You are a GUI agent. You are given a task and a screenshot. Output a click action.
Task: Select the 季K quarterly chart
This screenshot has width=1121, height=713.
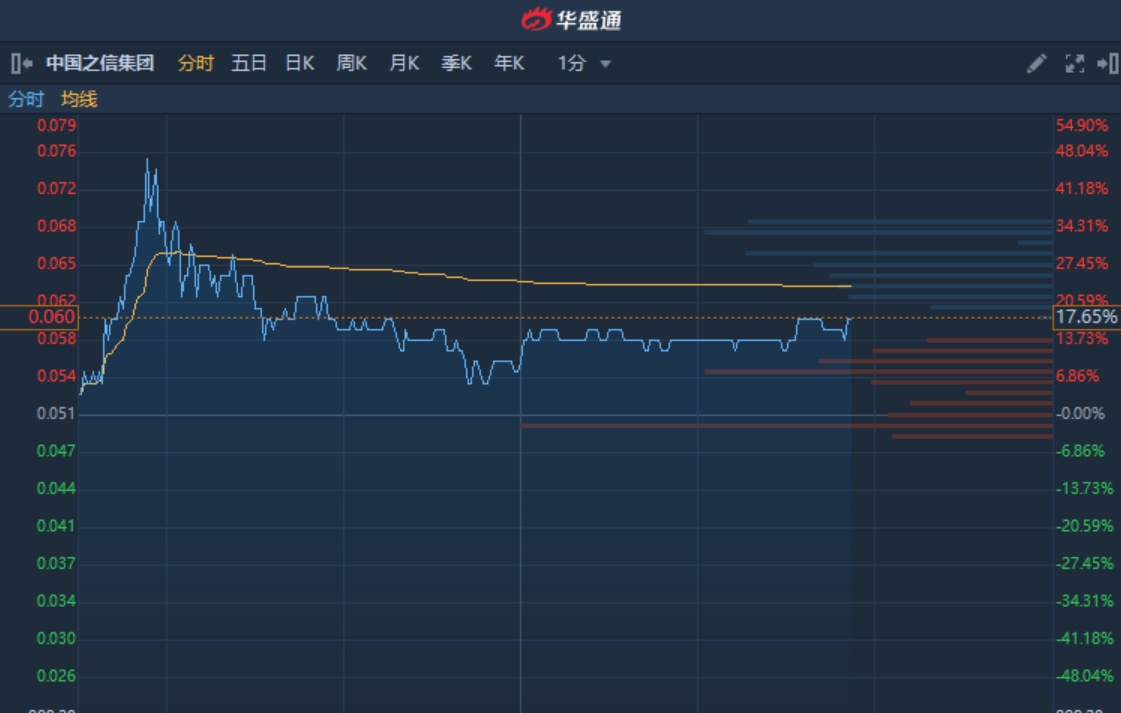click(x=457, y=64)
